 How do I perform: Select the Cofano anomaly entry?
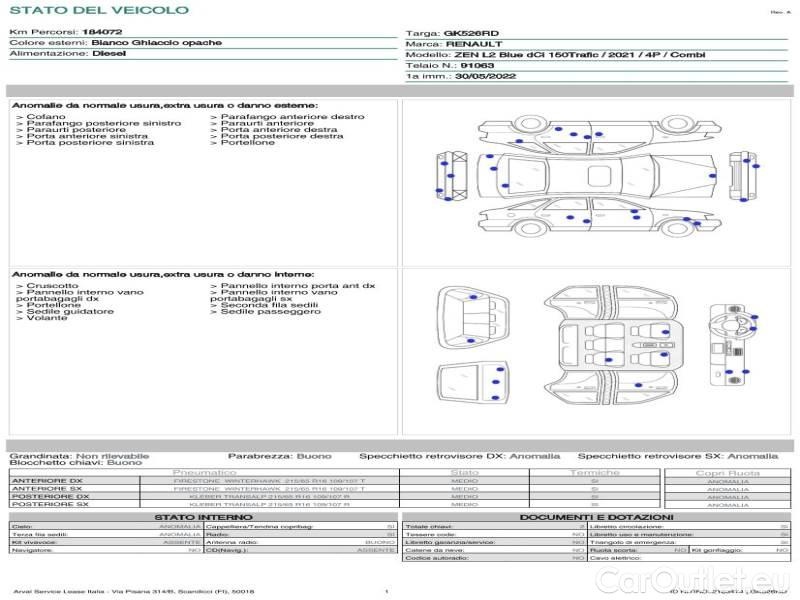[46, 117]
